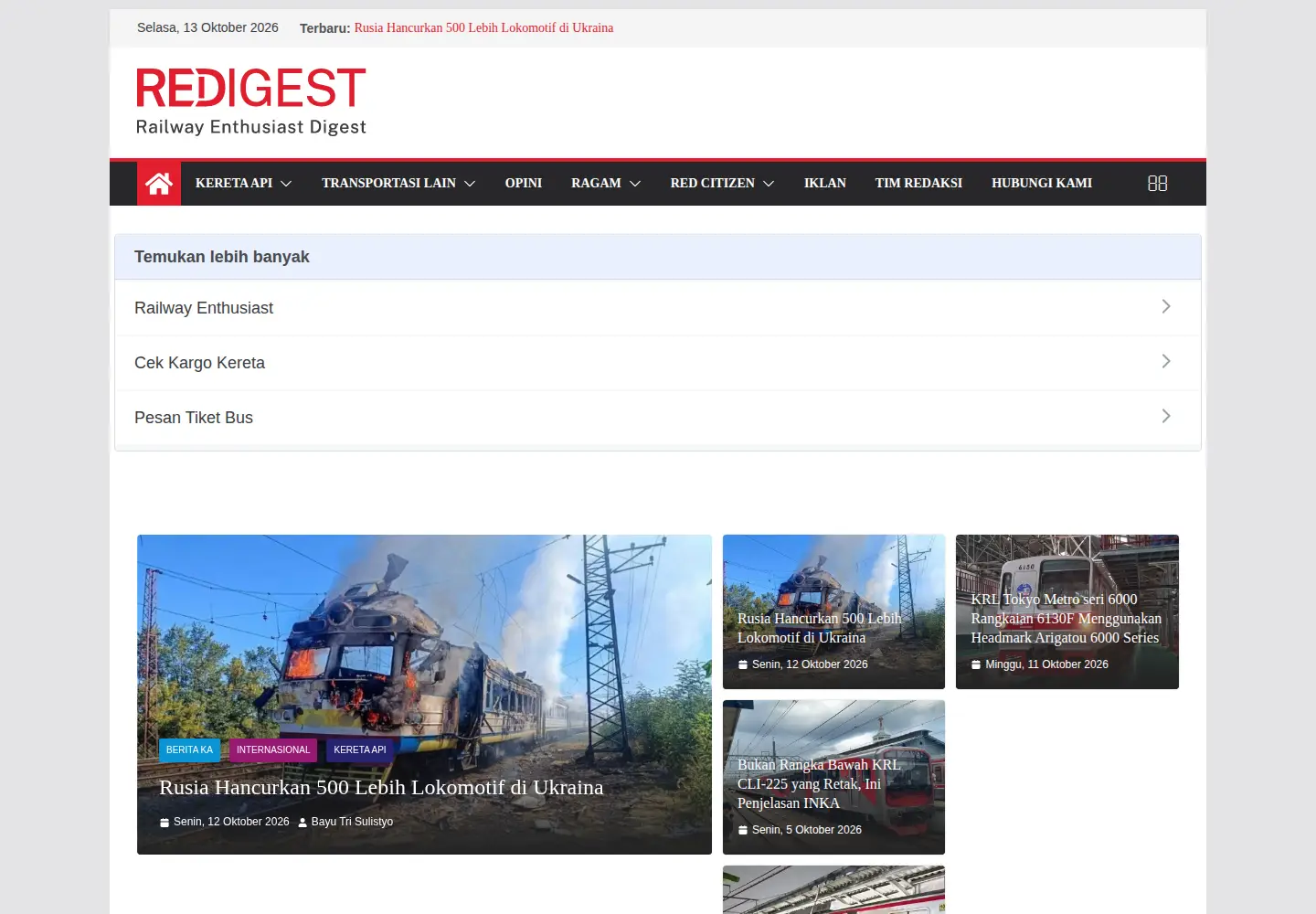Screen dimensions: 1316x914
Task: Open the Cek Kargo Kereta row
Action: (658, 363)
